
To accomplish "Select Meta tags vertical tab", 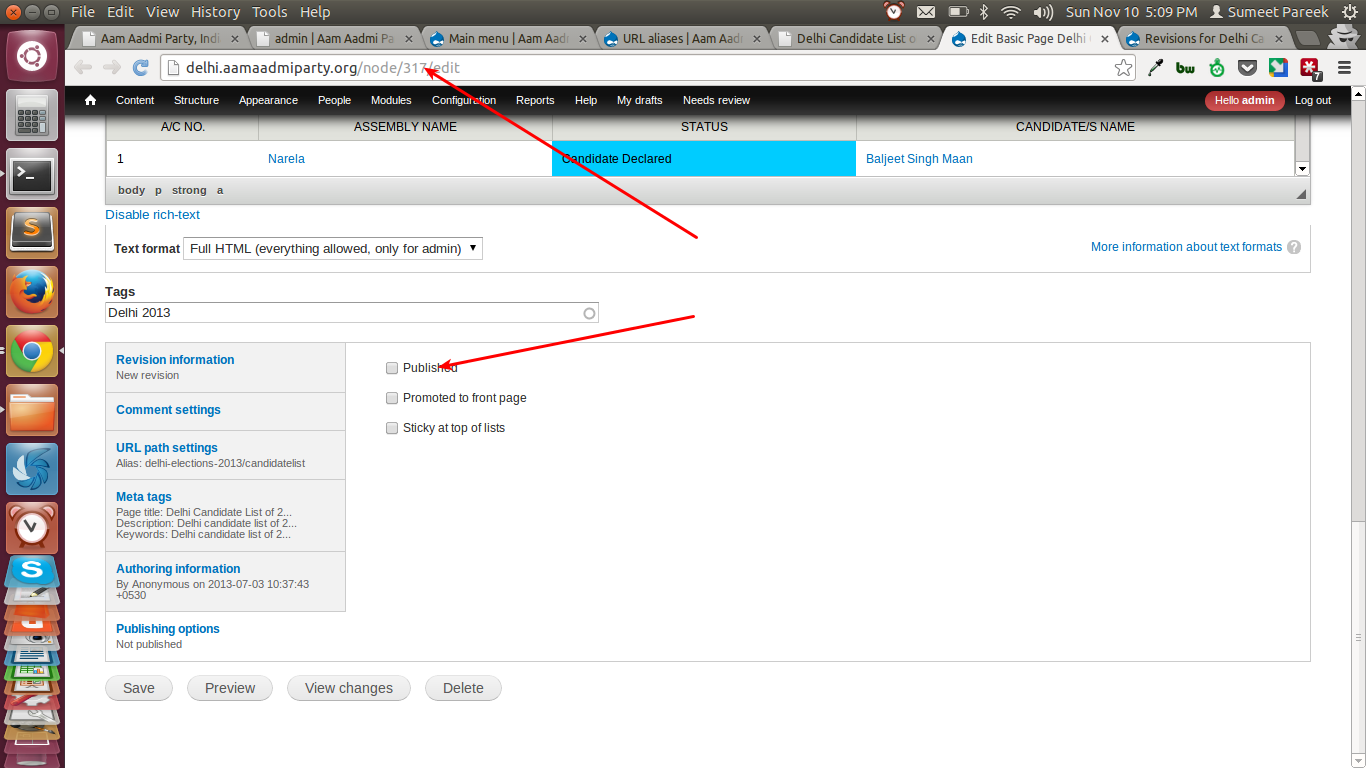I will [x=225, y=515].
